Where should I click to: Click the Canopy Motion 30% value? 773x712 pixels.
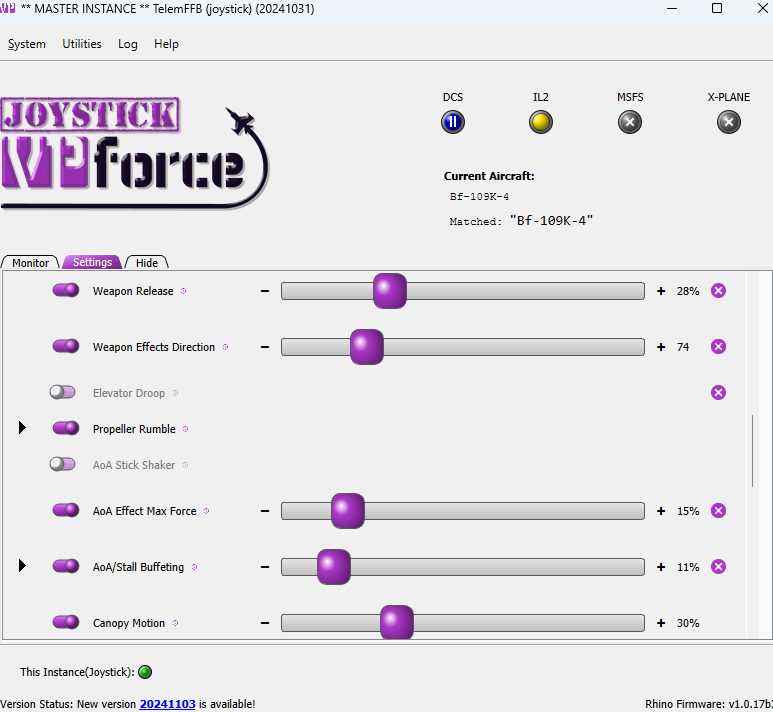point(688,623)
